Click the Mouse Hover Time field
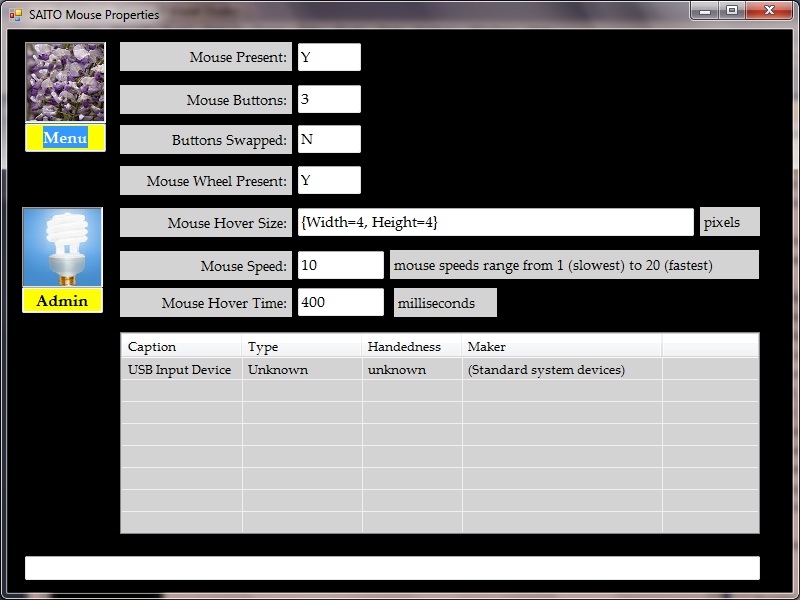 point(340,302)
